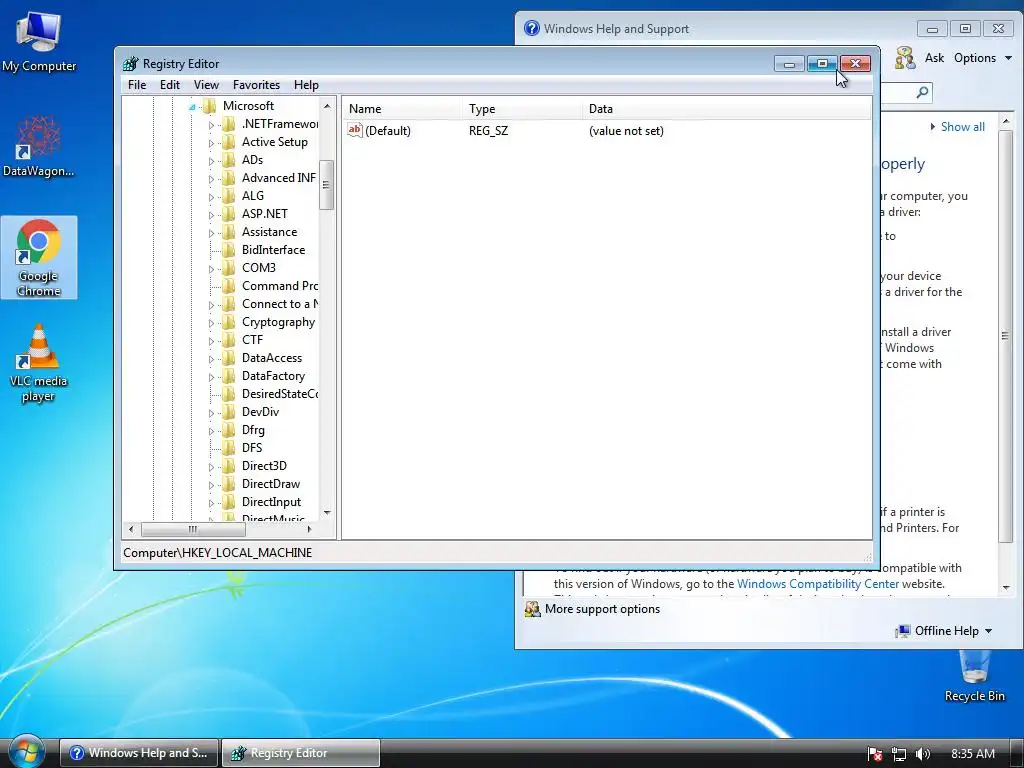
Task: Open the Registry Editor Help menu
Action: click(306, 85)
